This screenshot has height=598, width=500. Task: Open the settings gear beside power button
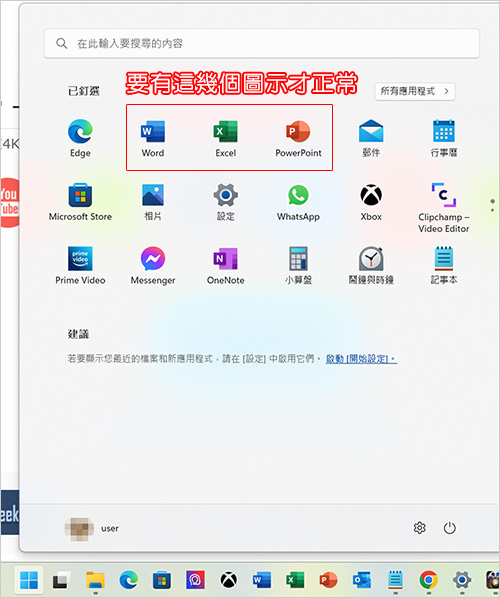420,528
